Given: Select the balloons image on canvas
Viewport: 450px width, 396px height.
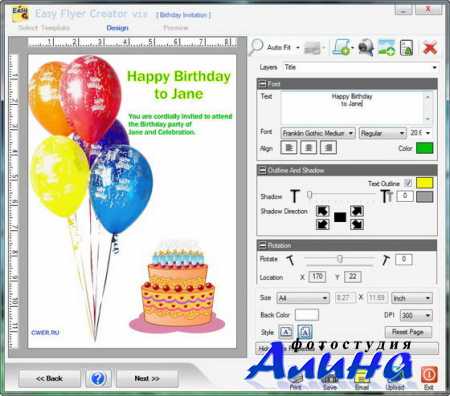Looking at the screenshot, I should (91, 197).
